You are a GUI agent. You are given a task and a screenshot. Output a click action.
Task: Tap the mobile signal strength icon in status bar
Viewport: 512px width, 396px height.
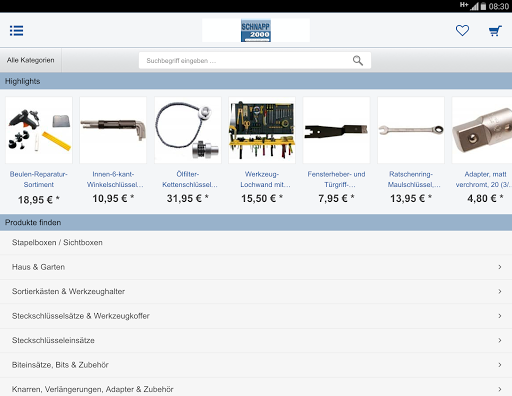point(474,6)
